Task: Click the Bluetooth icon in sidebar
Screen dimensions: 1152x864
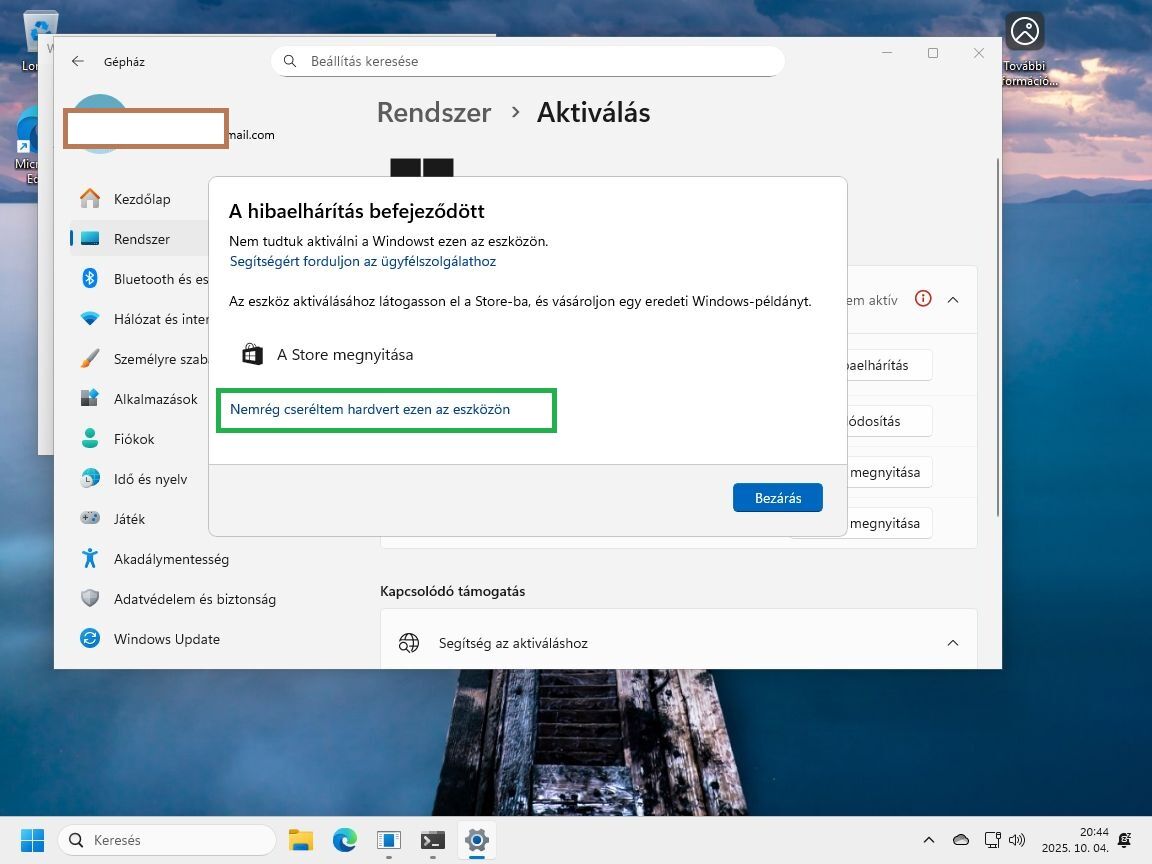Action: (x=90, y=278)
